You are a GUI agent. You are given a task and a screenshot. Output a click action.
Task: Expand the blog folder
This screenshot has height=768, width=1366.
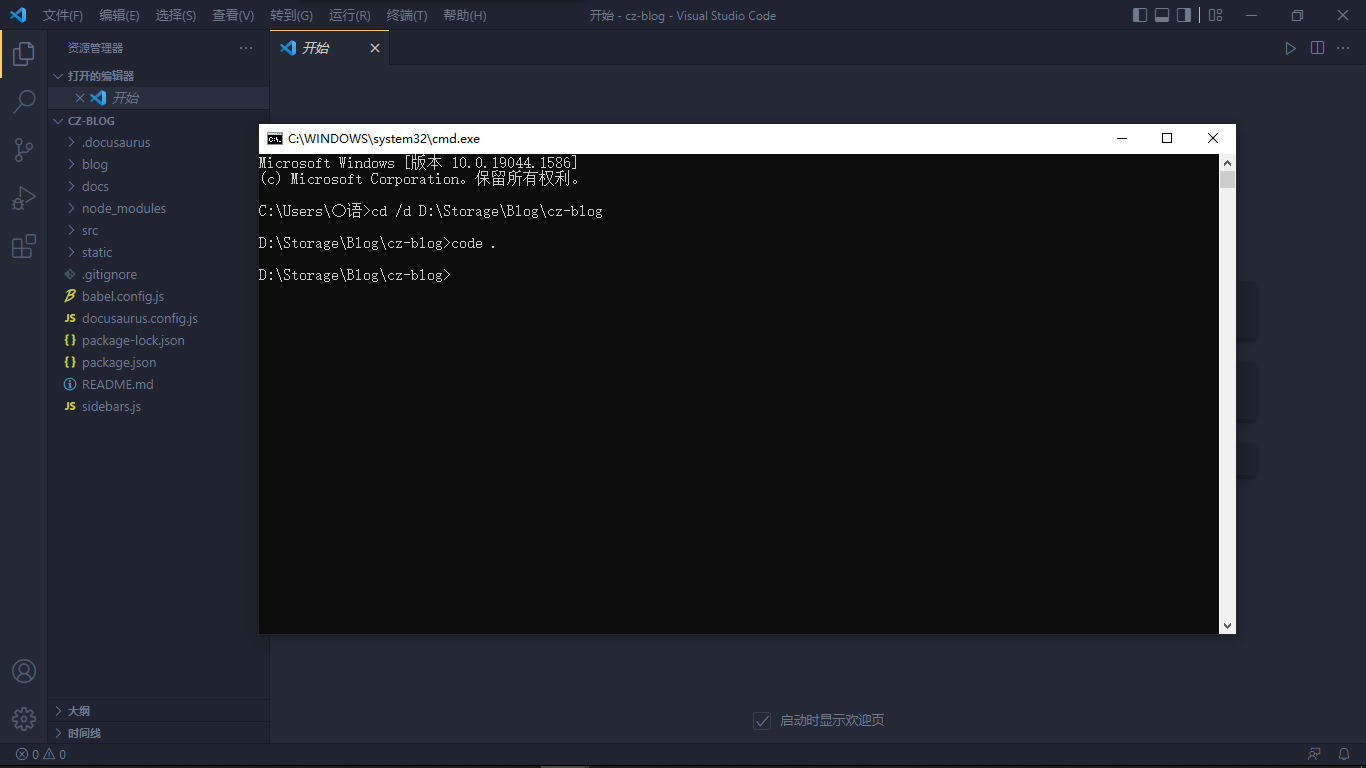[x=159, y=164]
